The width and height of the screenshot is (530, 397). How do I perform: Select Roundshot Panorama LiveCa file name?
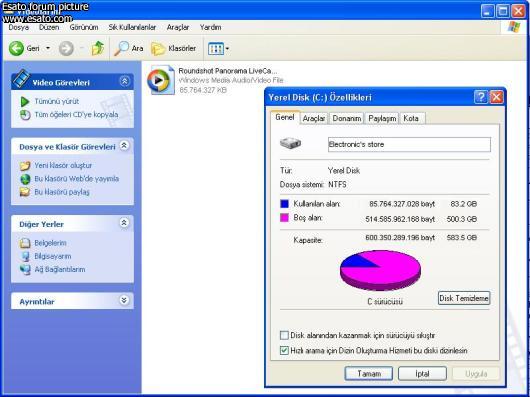(x=227, y=71)
